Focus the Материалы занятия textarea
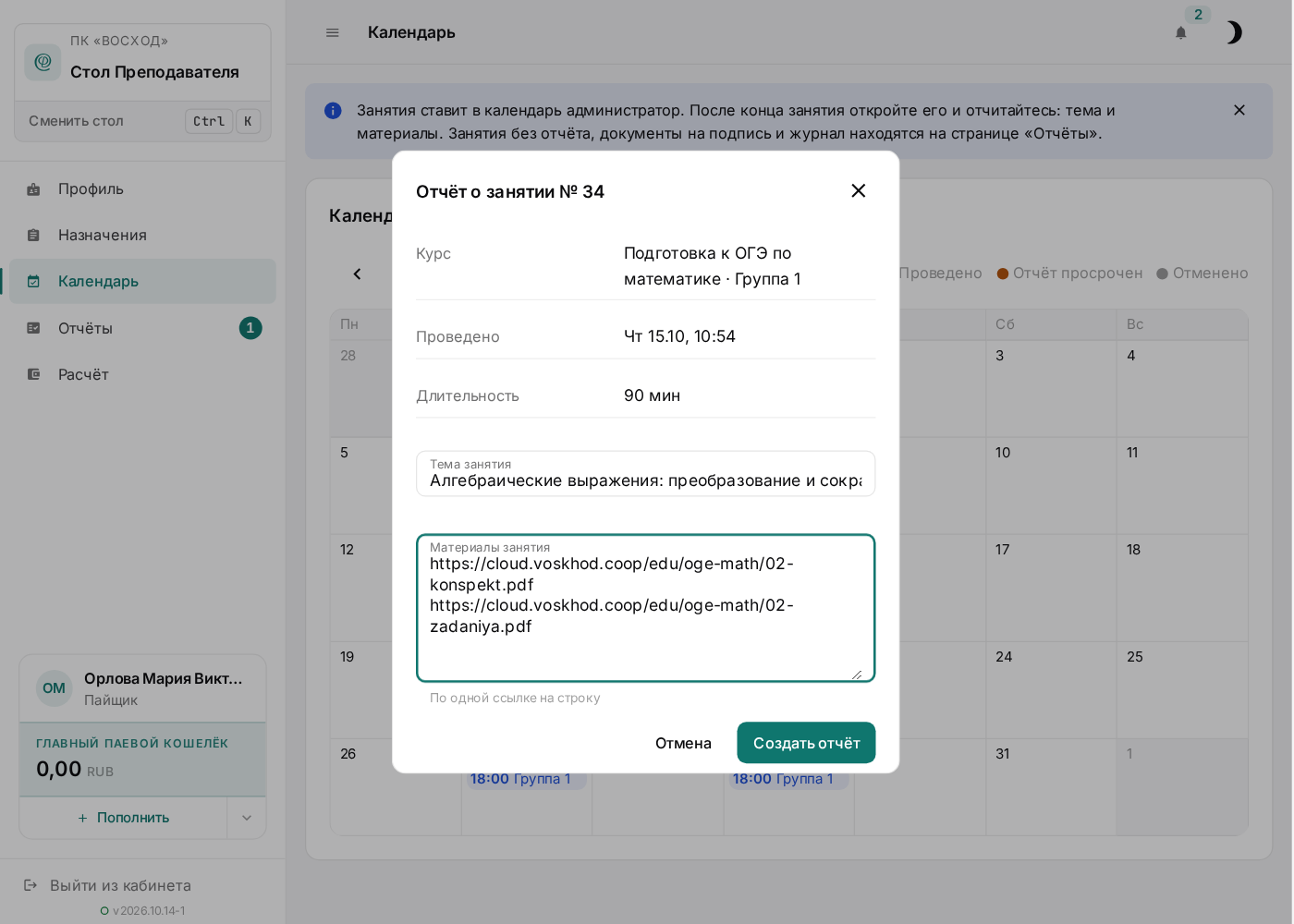1294x924 pixels. pyautogui.click(x=645, y=608)
